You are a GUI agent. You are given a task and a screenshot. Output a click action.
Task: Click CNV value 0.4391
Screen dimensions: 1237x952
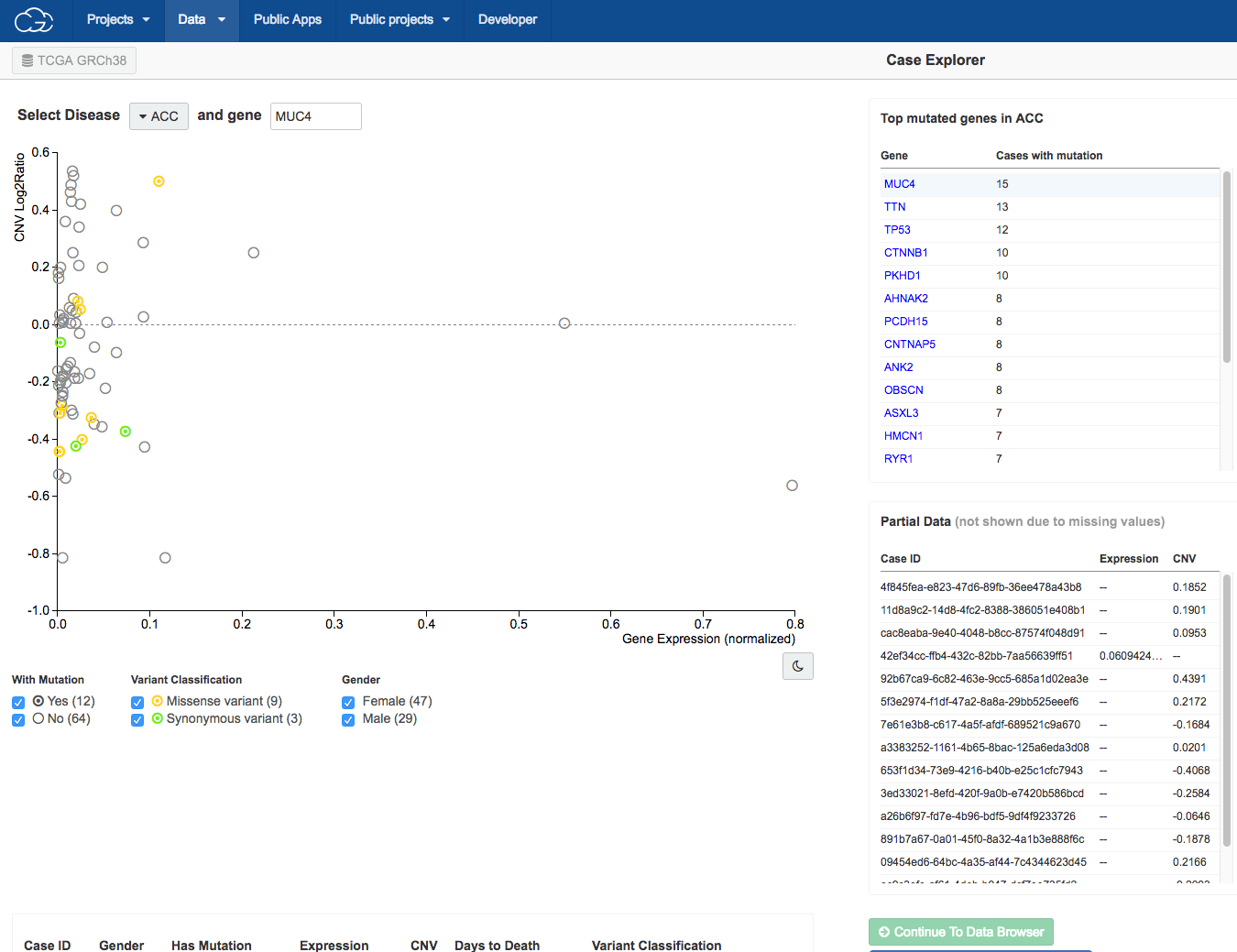pos(1189,679)
